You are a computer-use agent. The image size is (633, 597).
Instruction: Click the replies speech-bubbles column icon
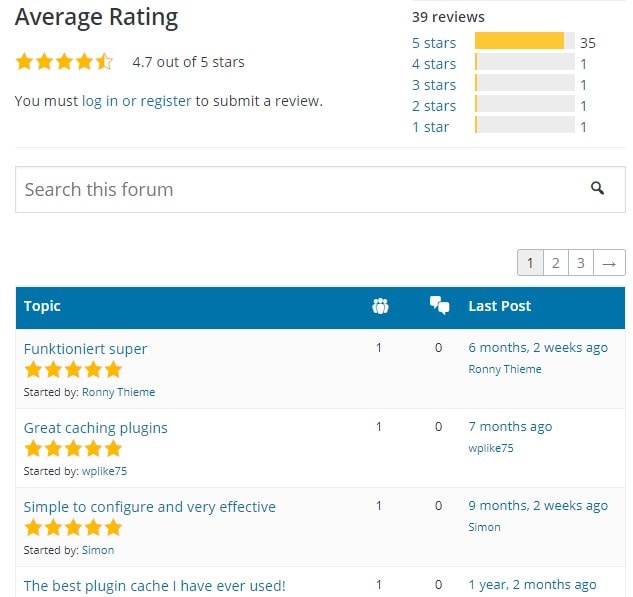439,306
